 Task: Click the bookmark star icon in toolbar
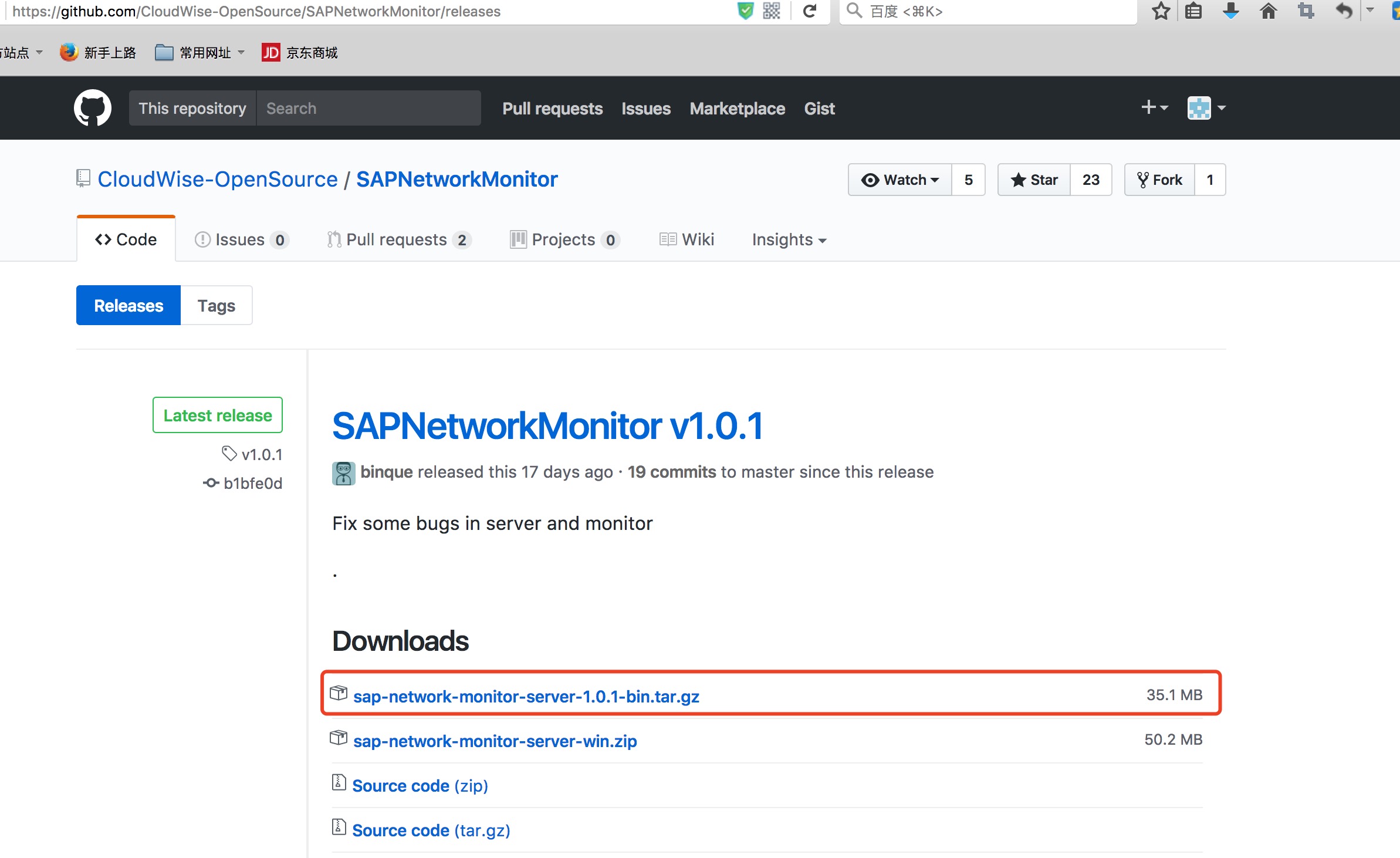1160,11
